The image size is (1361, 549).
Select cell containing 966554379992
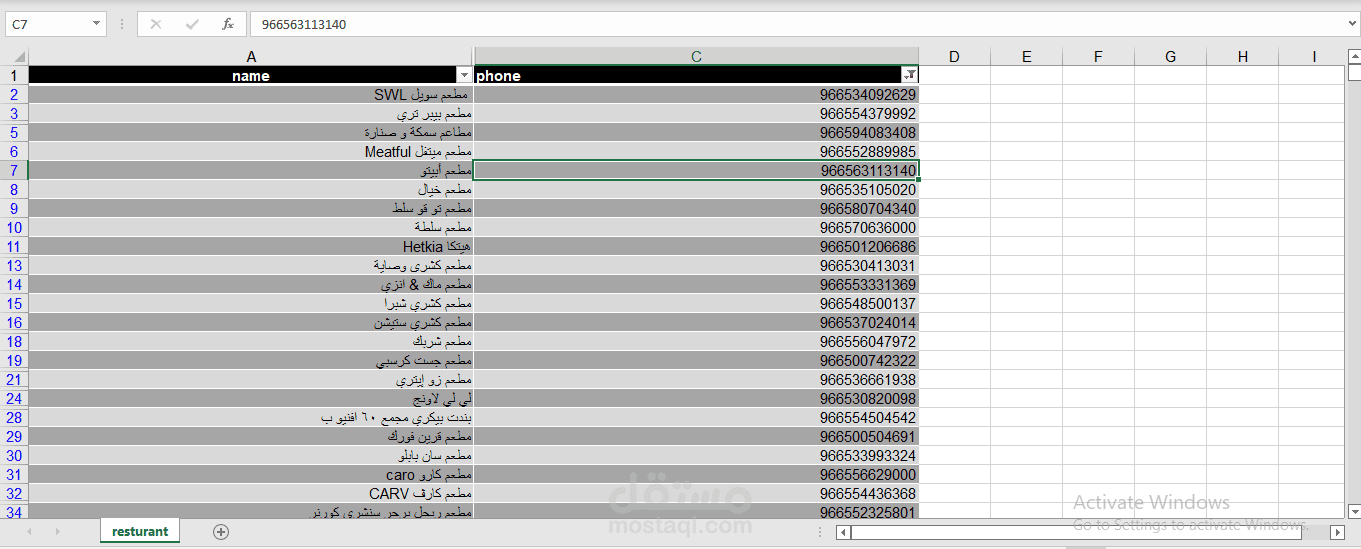(x=696, y=114)
